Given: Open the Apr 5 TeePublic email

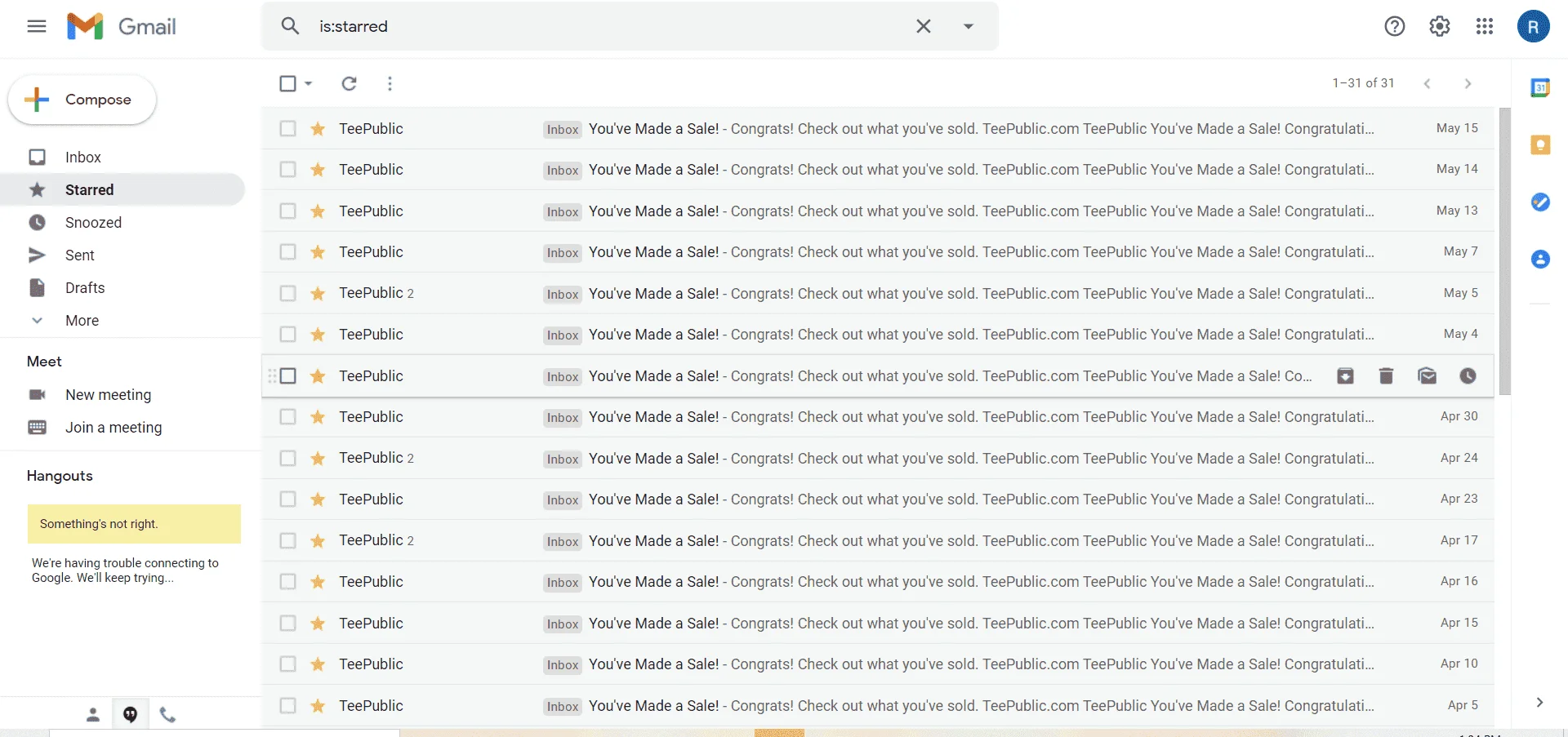Looking at the screenshot, I should click(x=878, y=705).
